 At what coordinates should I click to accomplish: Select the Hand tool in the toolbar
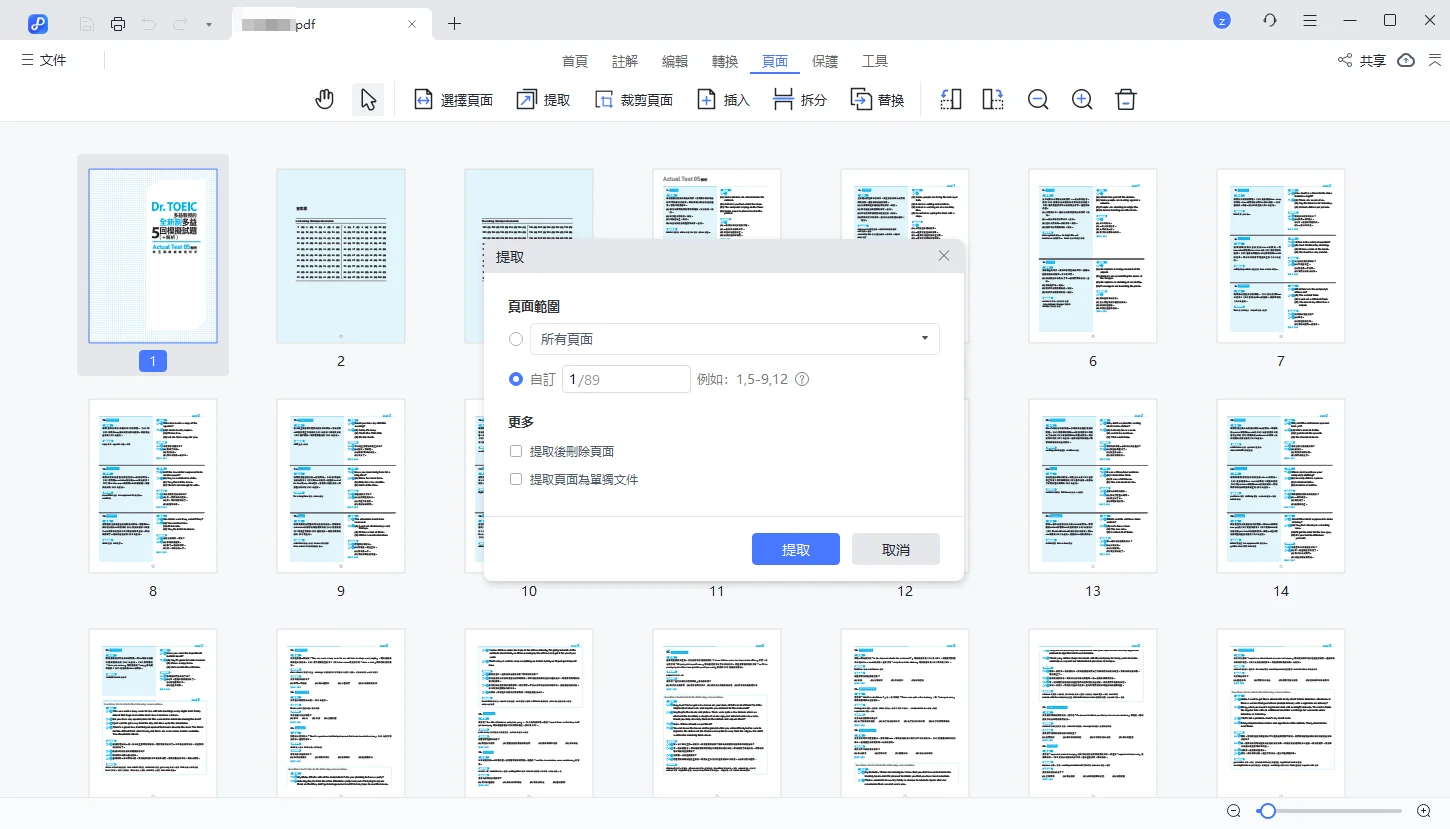coord(324,99)
